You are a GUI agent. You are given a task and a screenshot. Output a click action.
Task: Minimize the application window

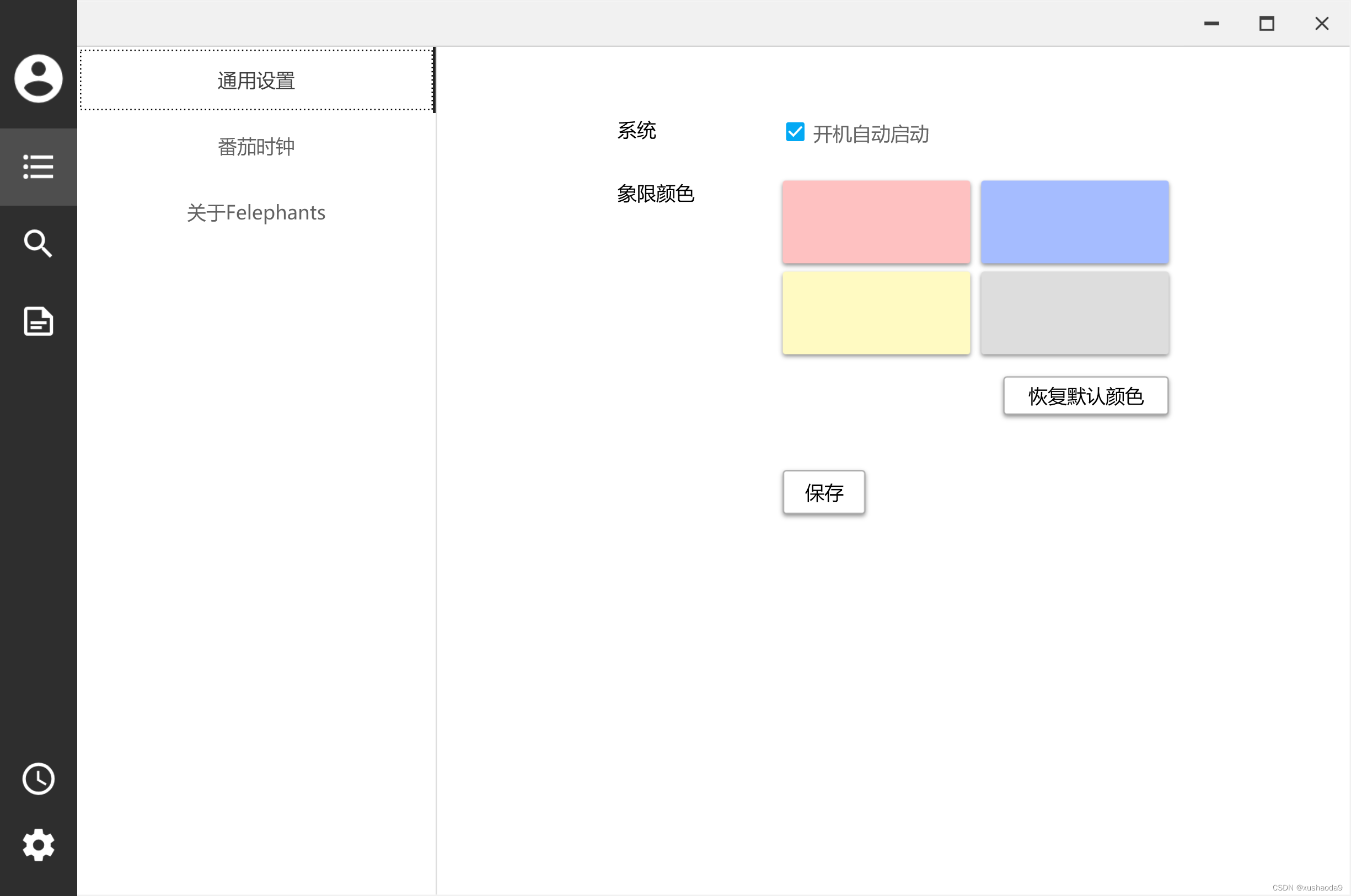tap(1211, 23)
